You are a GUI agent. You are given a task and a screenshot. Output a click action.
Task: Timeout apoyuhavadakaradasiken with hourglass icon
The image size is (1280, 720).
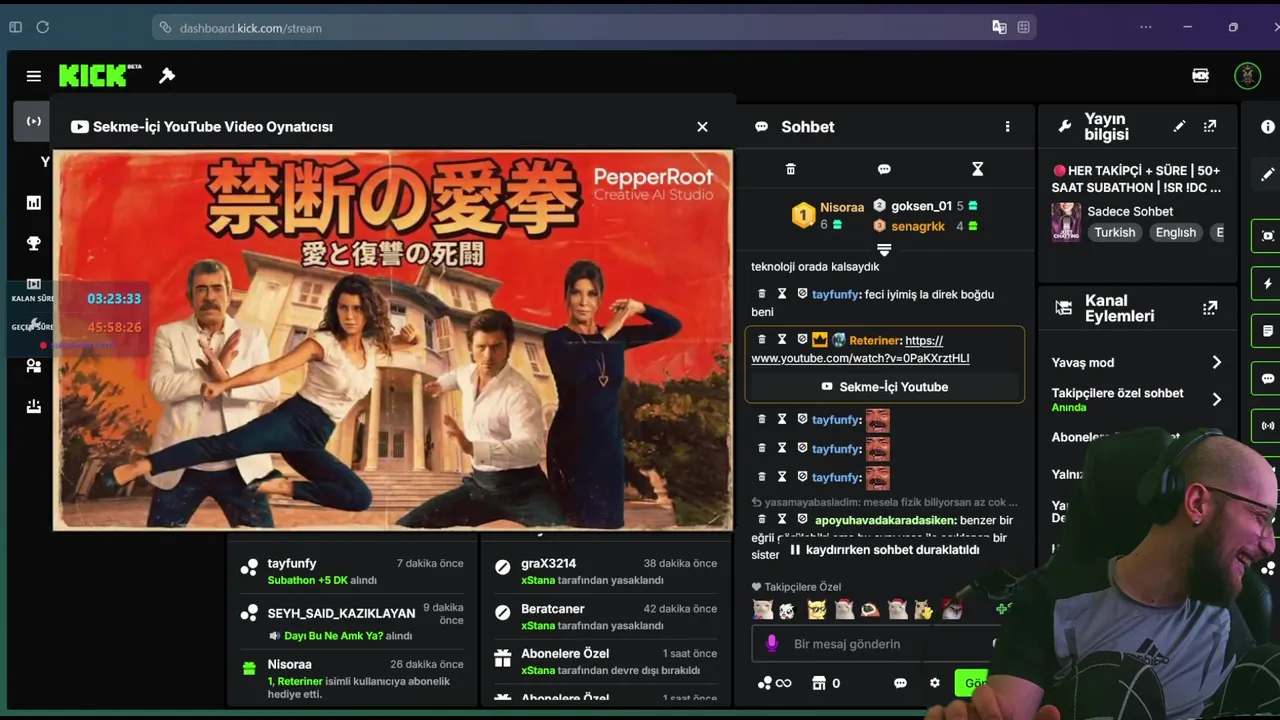[x=782, y=520]
